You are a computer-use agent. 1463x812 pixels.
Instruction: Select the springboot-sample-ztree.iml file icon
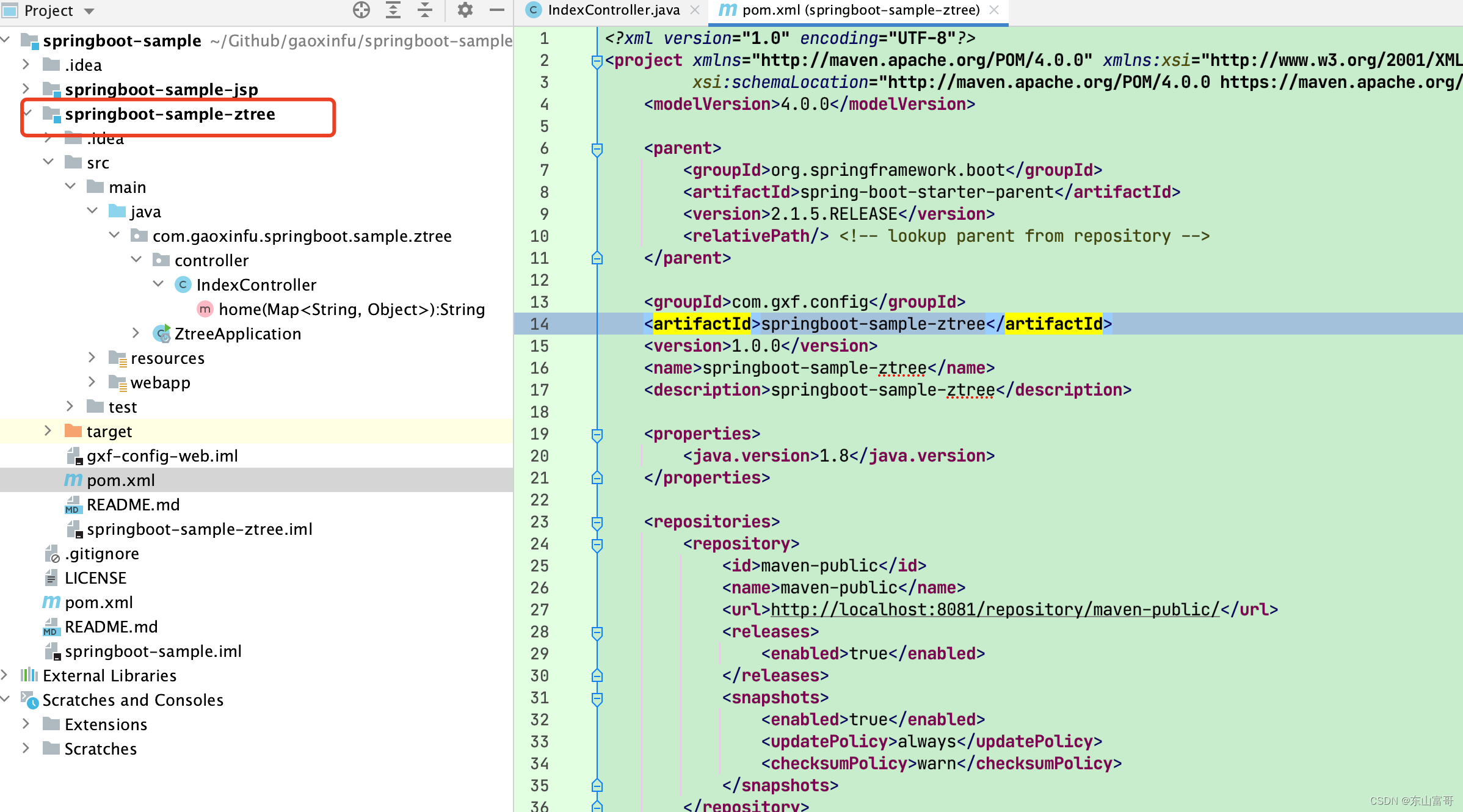tap(74, 529)
